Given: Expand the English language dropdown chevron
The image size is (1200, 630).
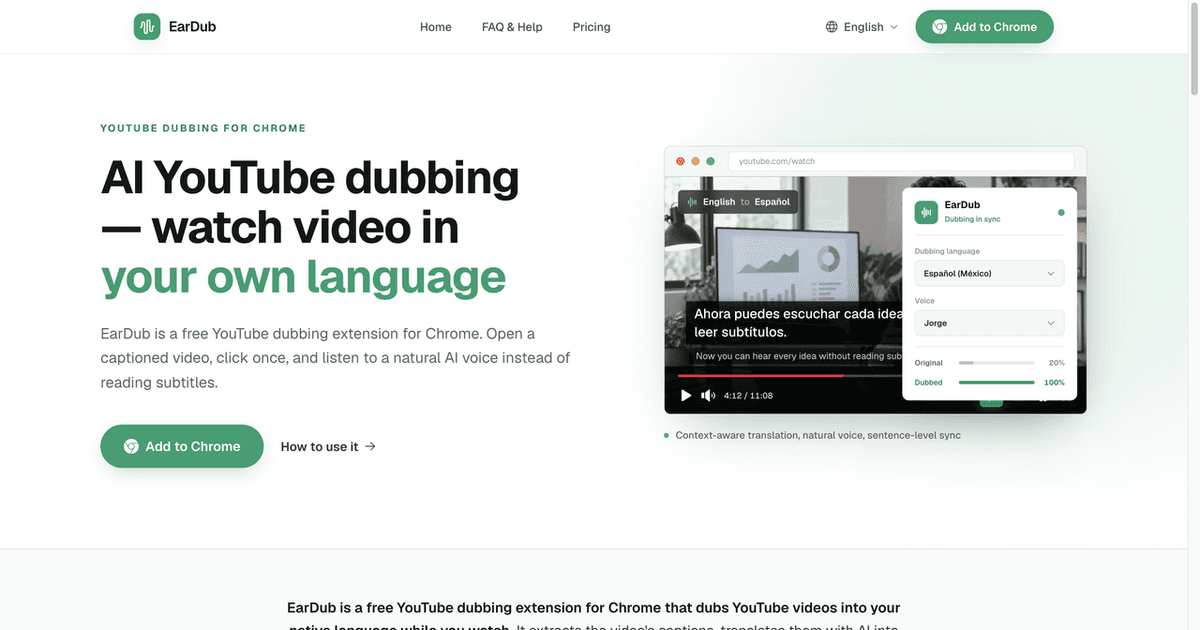Looking at the screenshot, I should (894, 27).
